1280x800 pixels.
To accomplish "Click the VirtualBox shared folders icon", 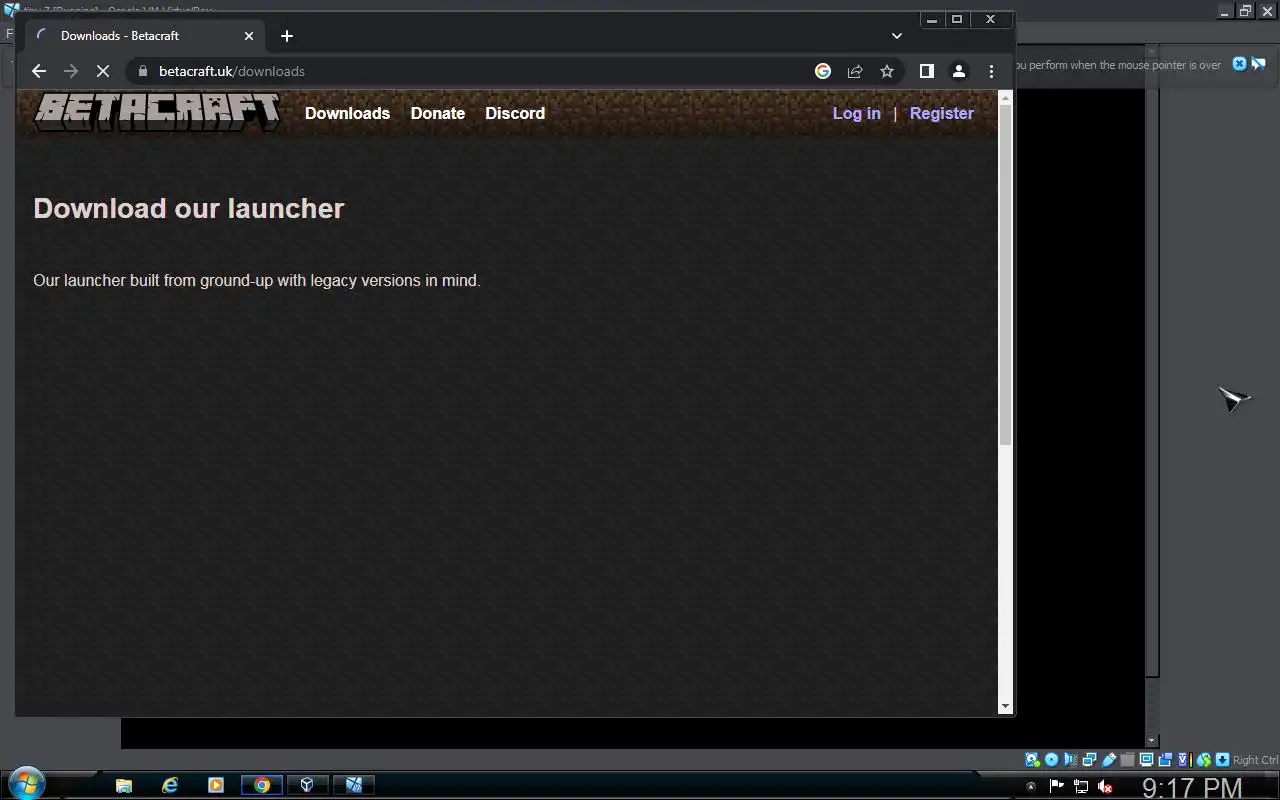I will point(1128,760).
